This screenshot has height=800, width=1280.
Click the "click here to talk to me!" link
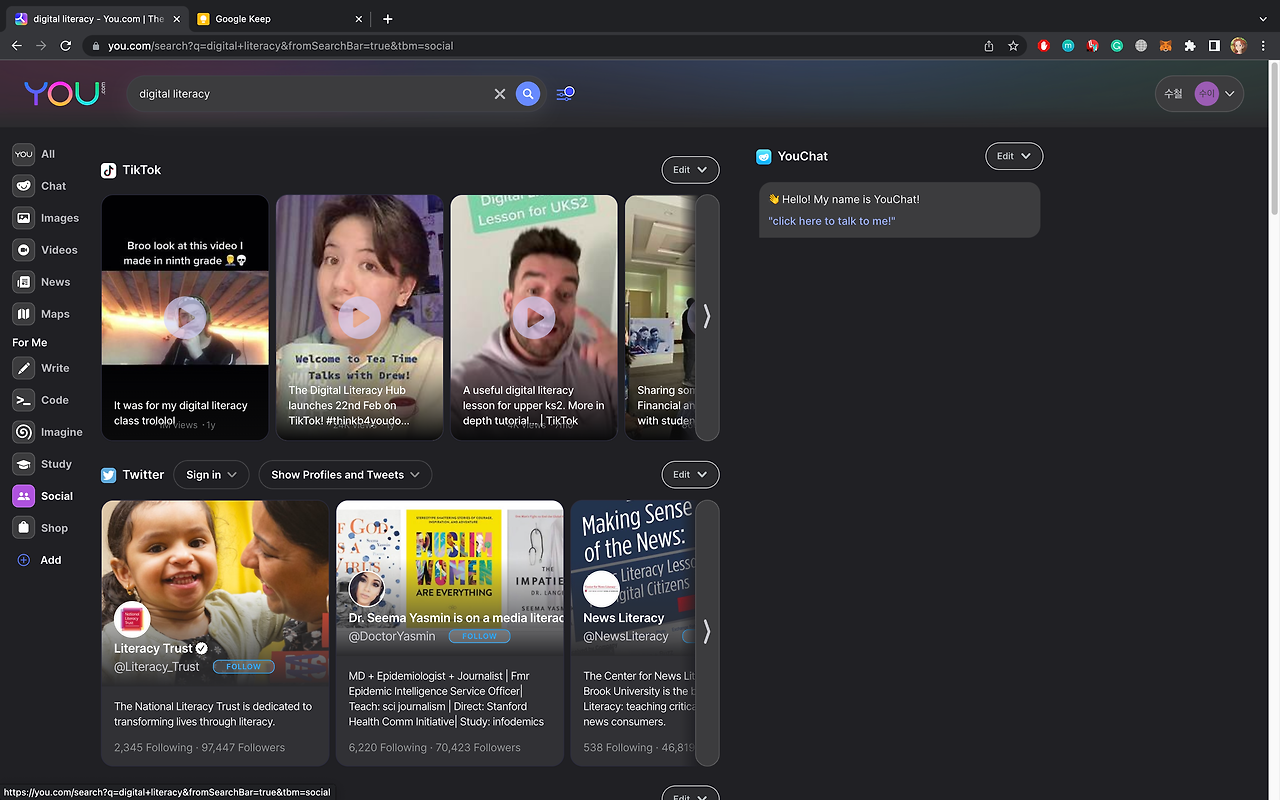832,221
